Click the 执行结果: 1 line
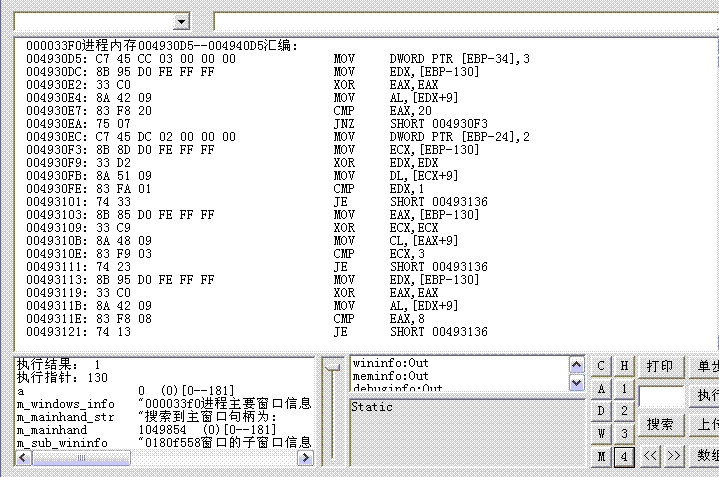719x477 pixels. pyautogui.click(x=58, y=365)
